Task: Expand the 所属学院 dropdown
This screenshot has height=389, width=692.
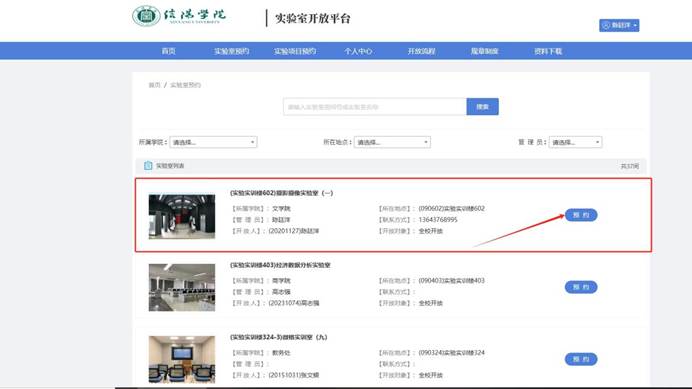Action: [213, 142]
